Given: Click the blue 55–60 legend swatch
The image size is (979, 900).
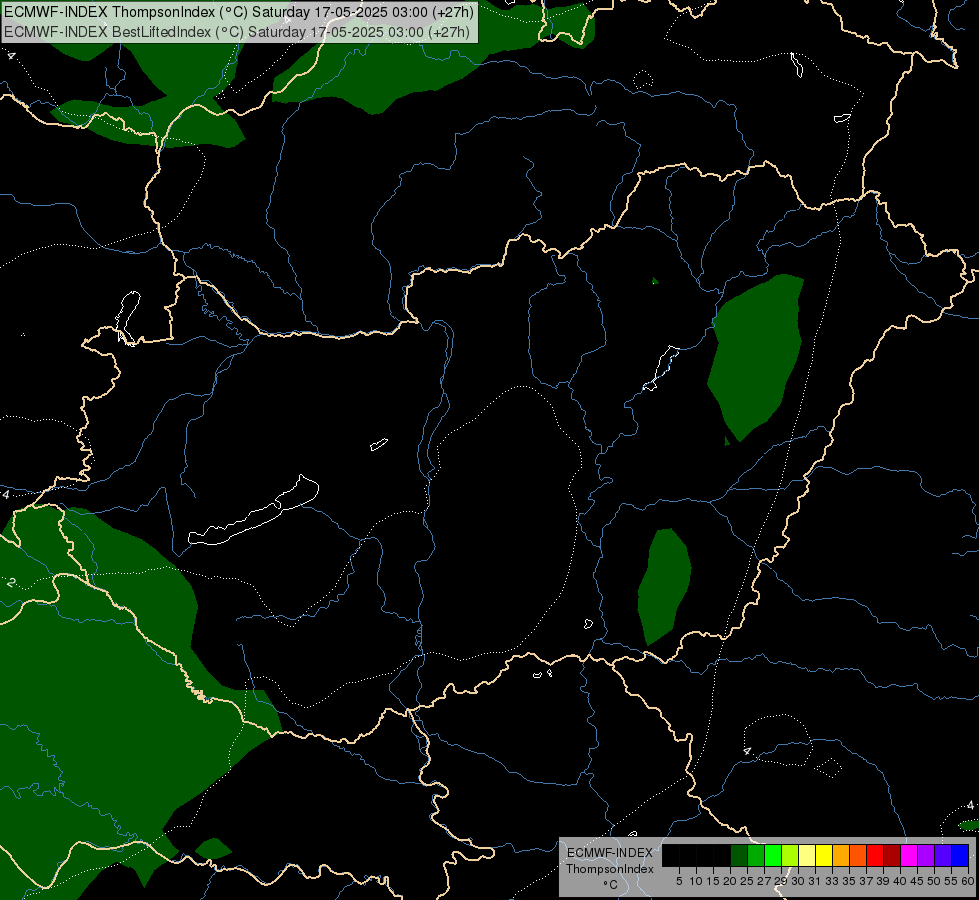Looking at the screenshot, I should pos(960,855).
